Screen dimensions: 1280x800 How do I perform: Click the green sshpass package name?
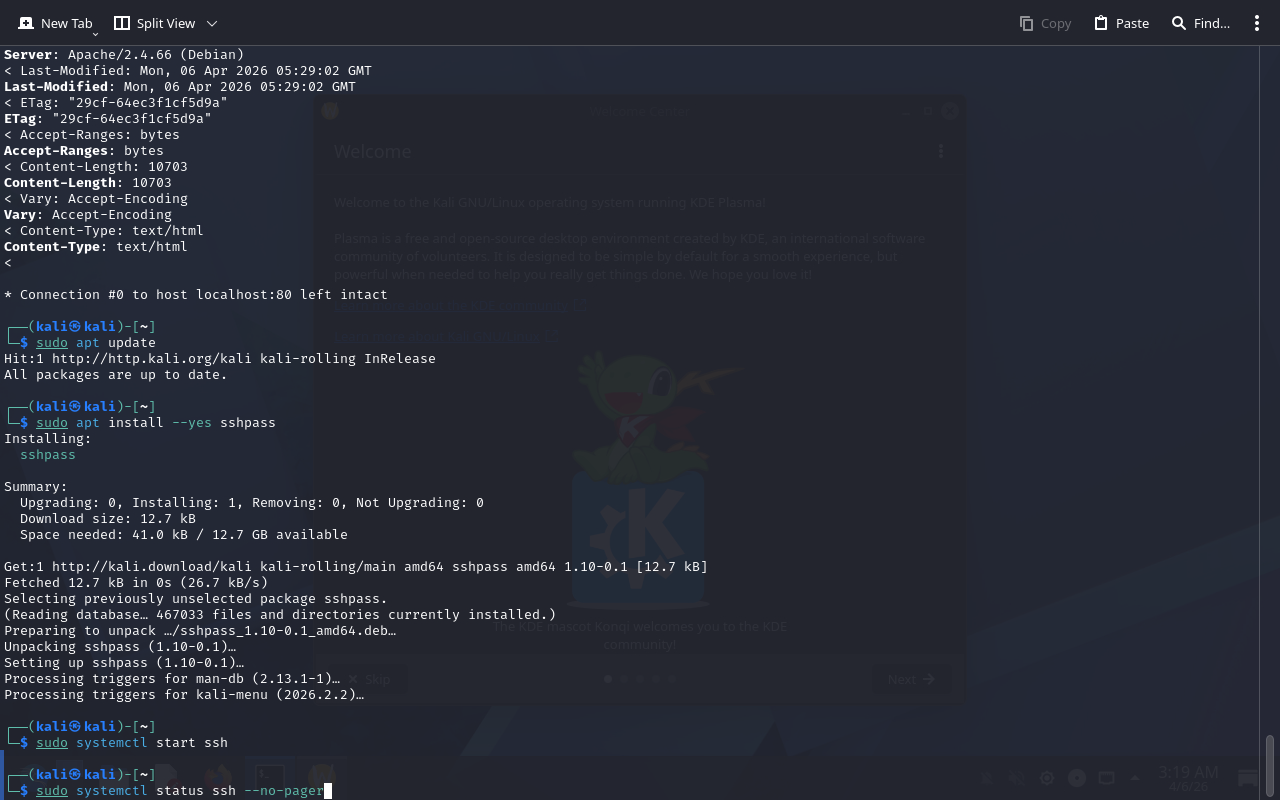point(48,455)
